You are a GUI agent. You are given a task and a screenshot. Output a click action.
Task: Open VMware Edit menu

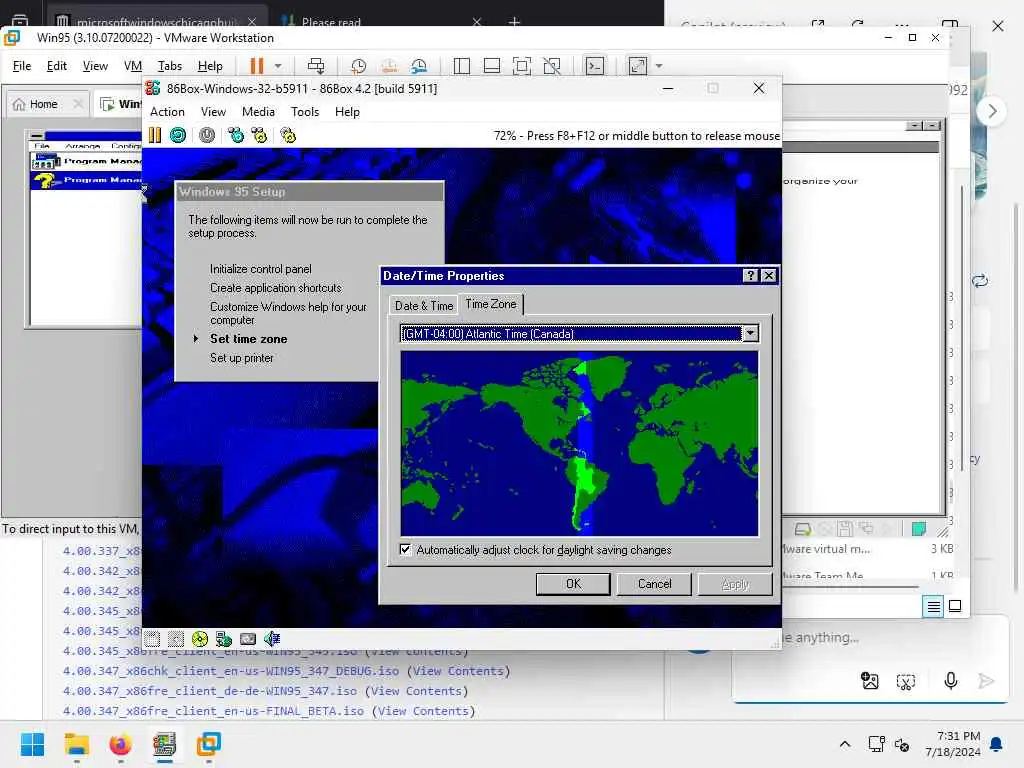coord(56,65)
